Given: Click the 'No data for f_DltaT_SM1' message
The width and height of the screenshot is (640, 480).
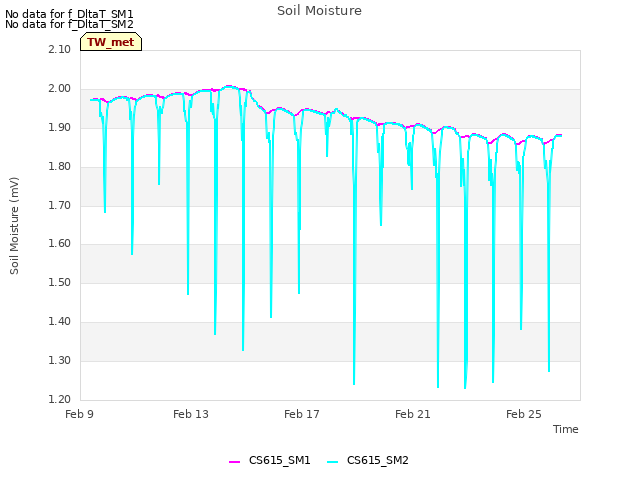Looking at the screenshot, I should pos(69,14).
